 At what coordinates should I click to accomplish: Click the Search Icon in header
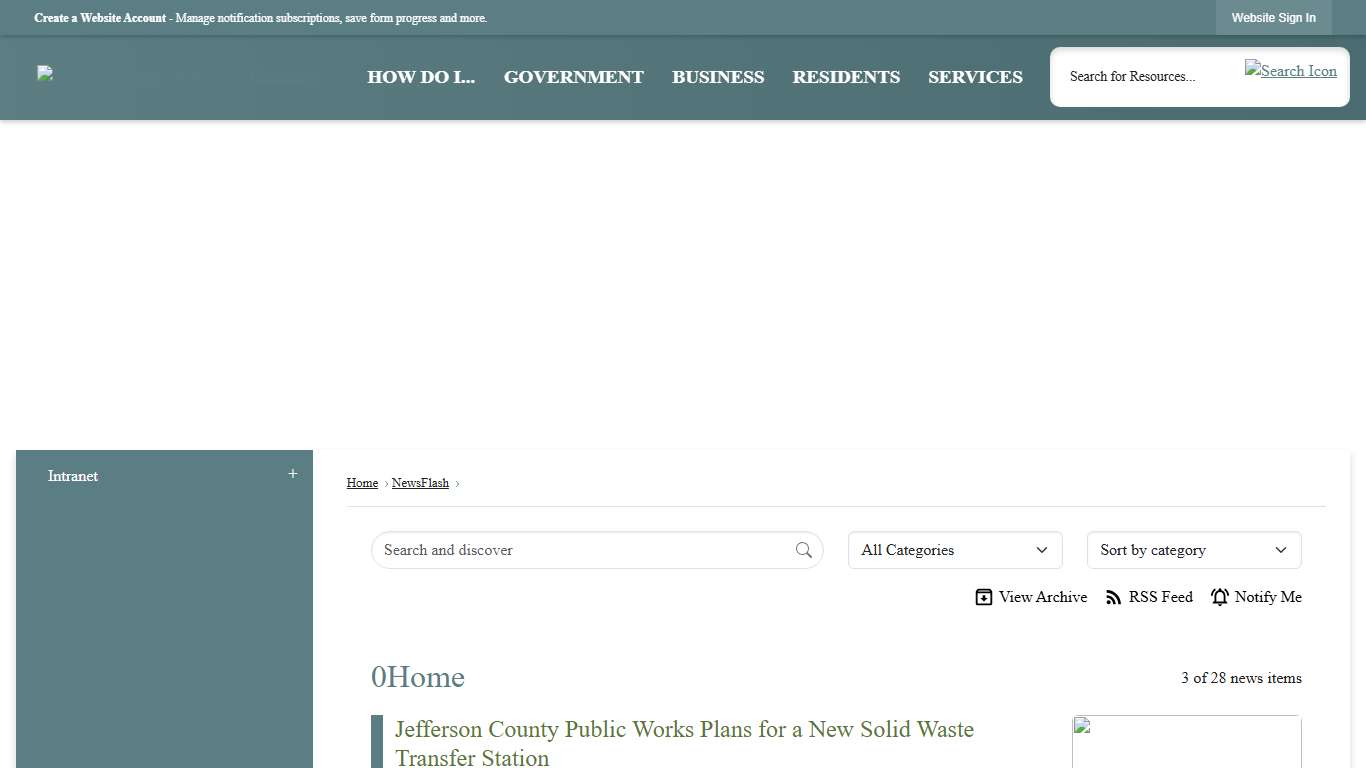(1290, 71)
